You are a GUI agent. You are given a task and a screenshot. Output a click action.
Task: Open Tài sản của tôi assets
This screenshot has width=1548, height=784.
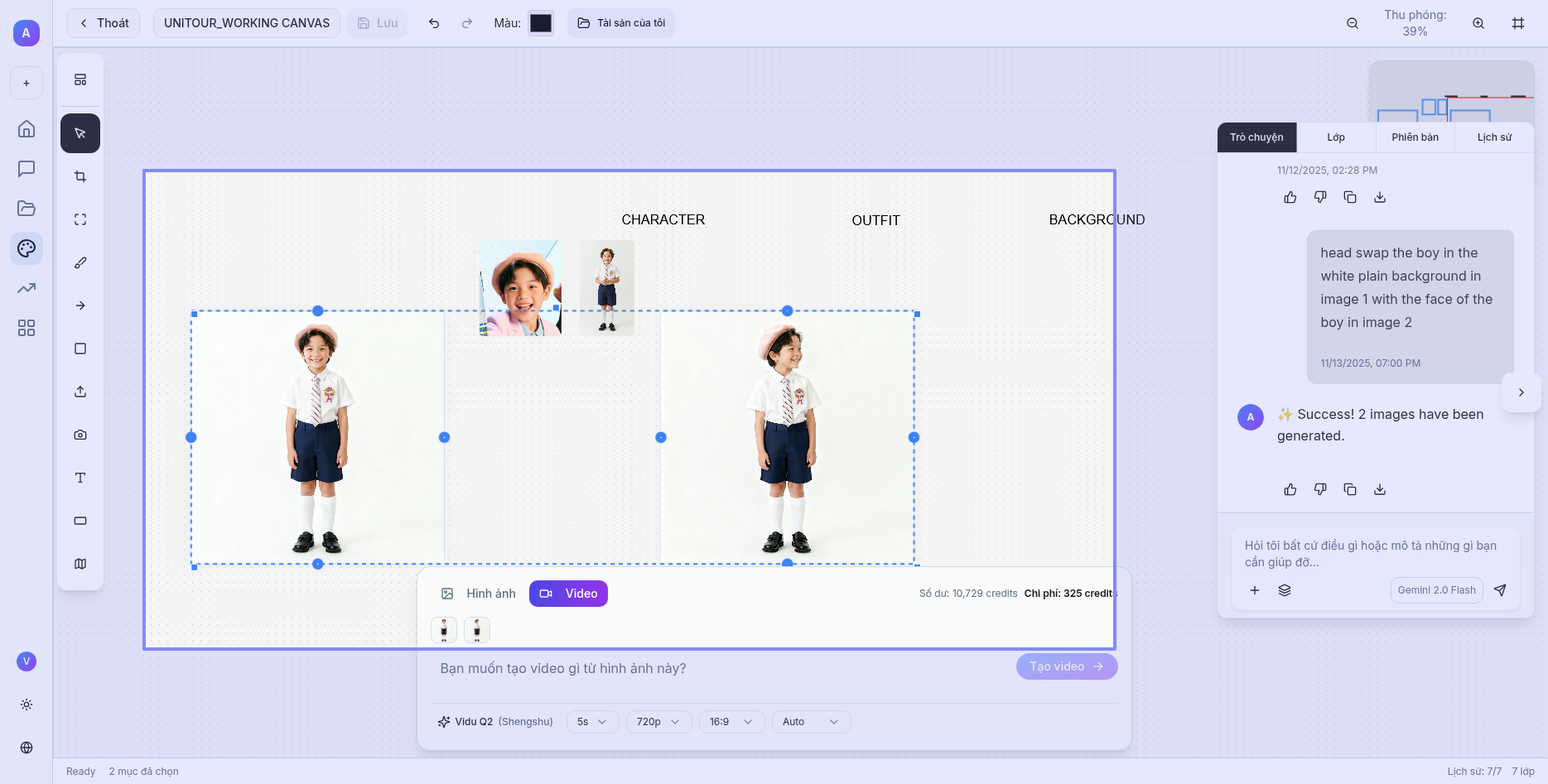point(621,23)
